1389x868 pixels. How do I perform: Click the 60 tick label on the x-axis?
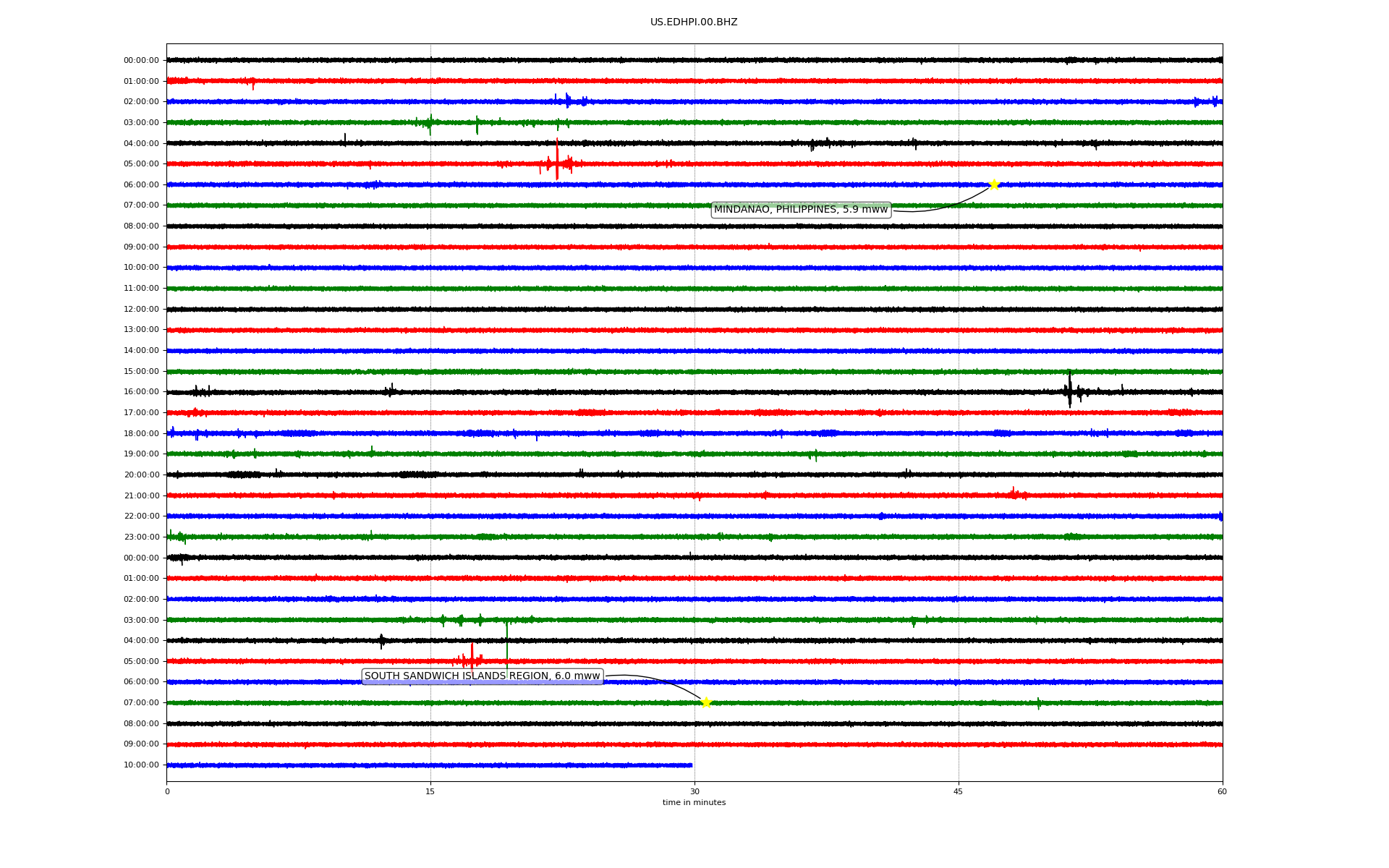coord(1222,791)
